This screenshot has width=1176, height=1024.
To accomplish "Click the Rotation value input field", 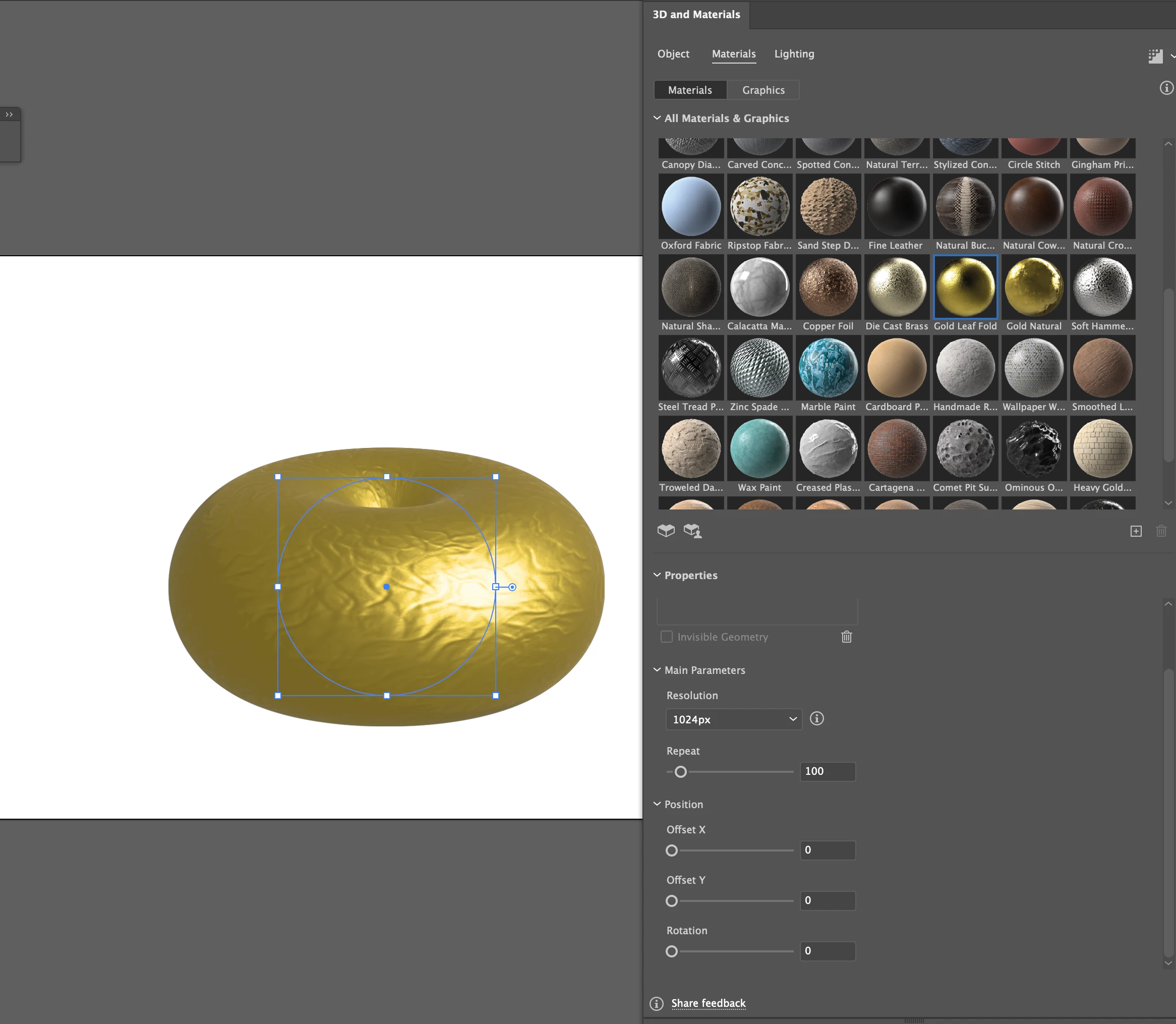I will tap(827, 951).
